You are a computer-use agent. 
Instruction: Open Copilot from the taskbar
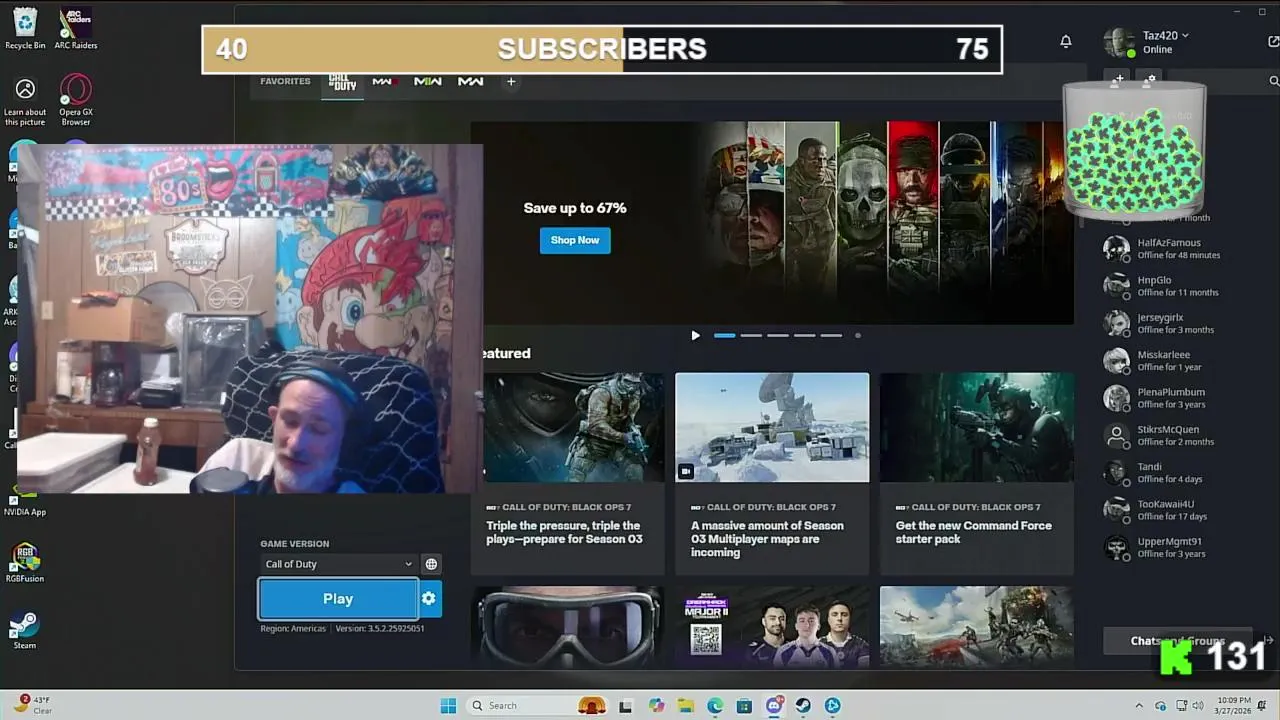click(x=656, y=706)
